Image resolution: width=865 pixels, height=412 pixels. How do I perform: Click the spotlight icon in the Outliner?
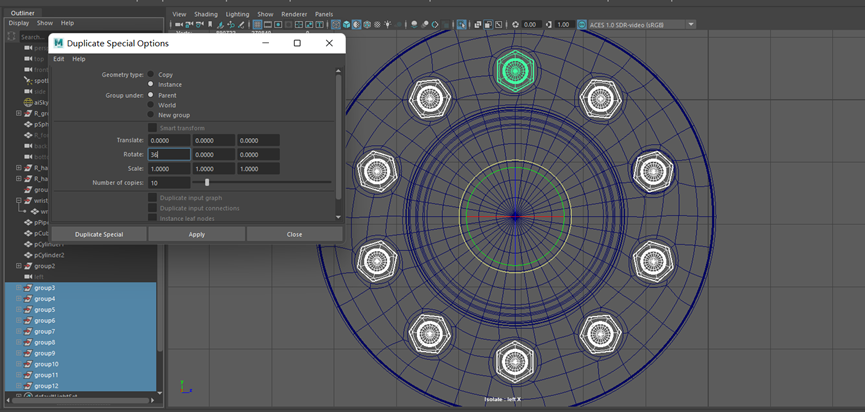pyautogui.click(x=29, y=81)
